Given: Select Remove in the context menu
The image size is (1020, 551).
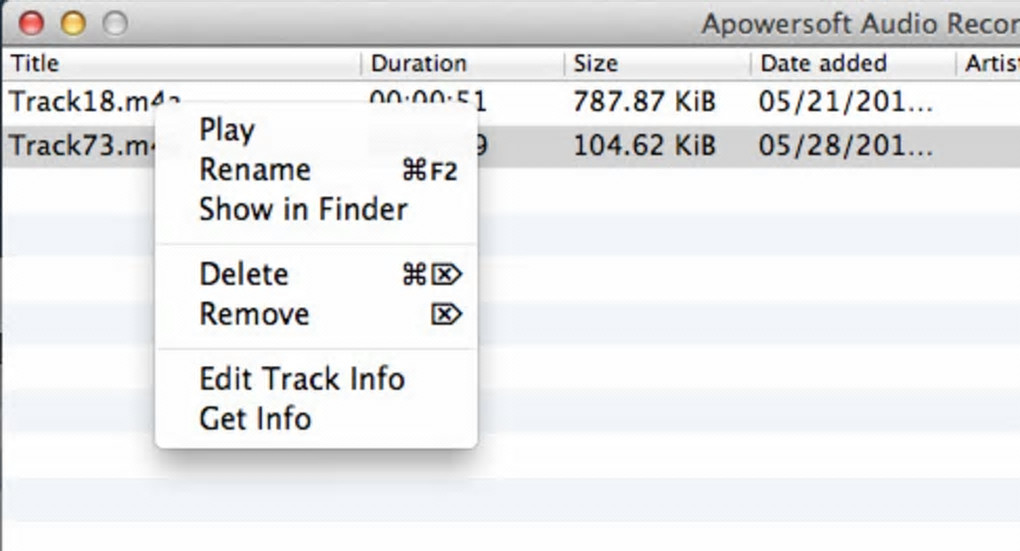Looking at the screenshot, I should [x=254, y=314].
